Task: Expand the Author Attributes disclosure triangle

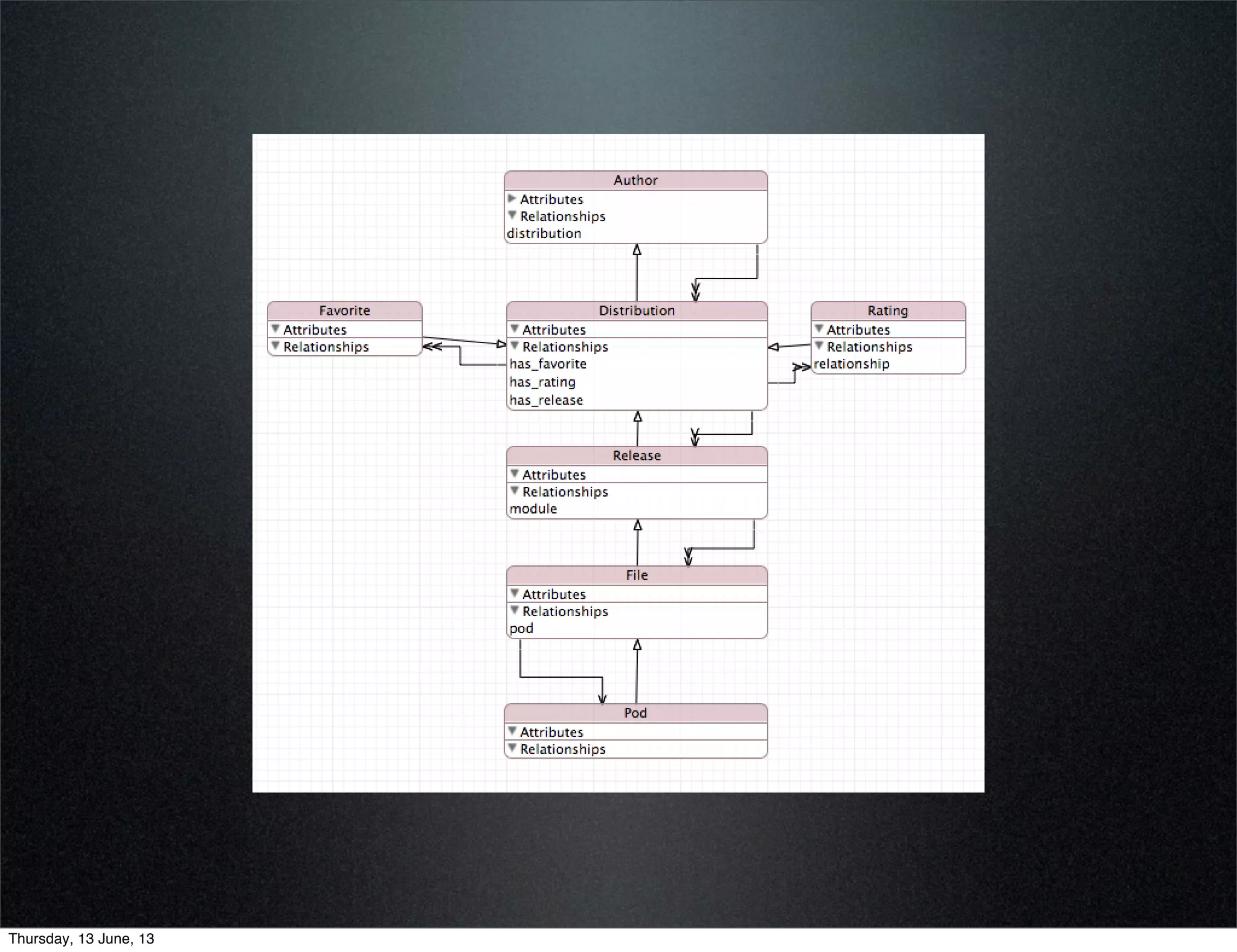Action: point(512,199)
